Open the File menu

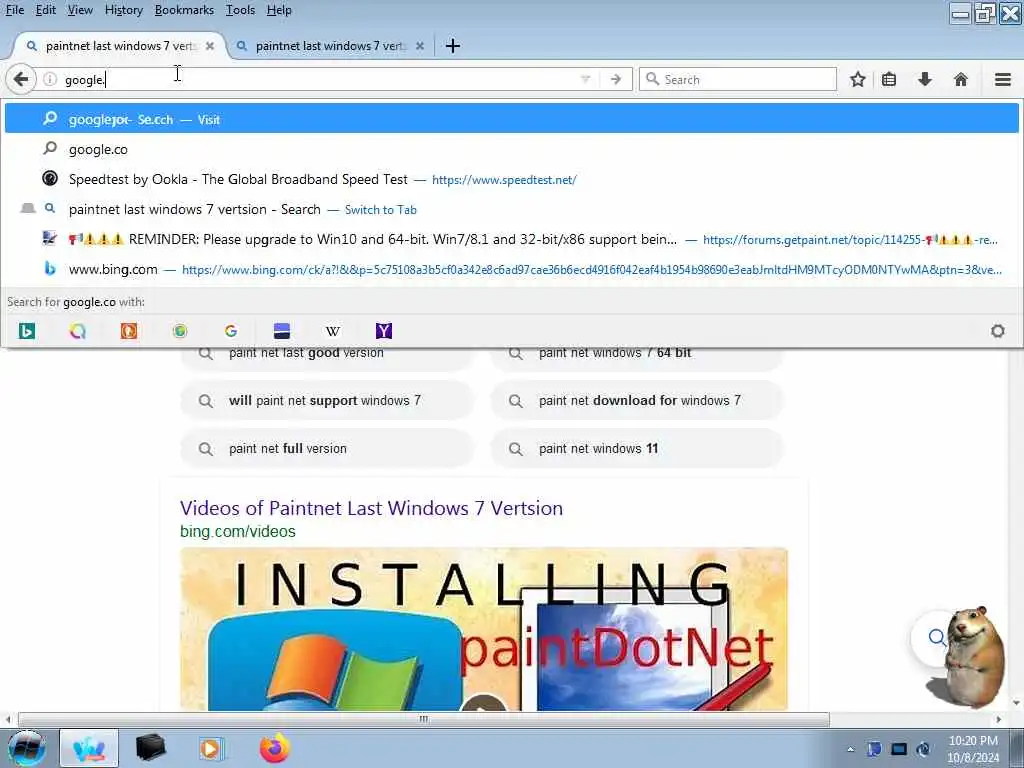(14, 10)
